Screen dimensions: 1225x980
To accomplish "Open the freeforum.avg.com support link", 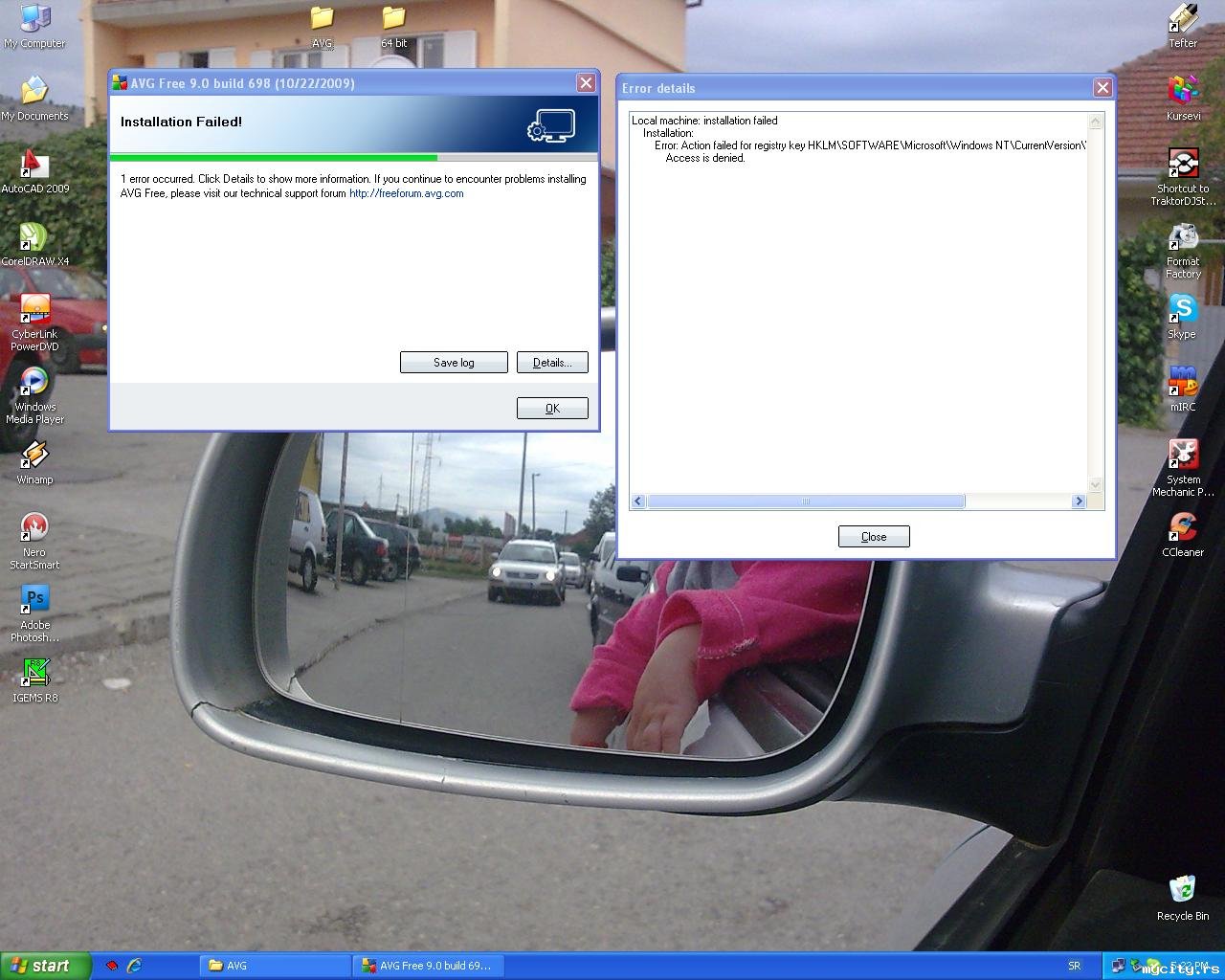I will pyautogui.click(x=407, y=193).
